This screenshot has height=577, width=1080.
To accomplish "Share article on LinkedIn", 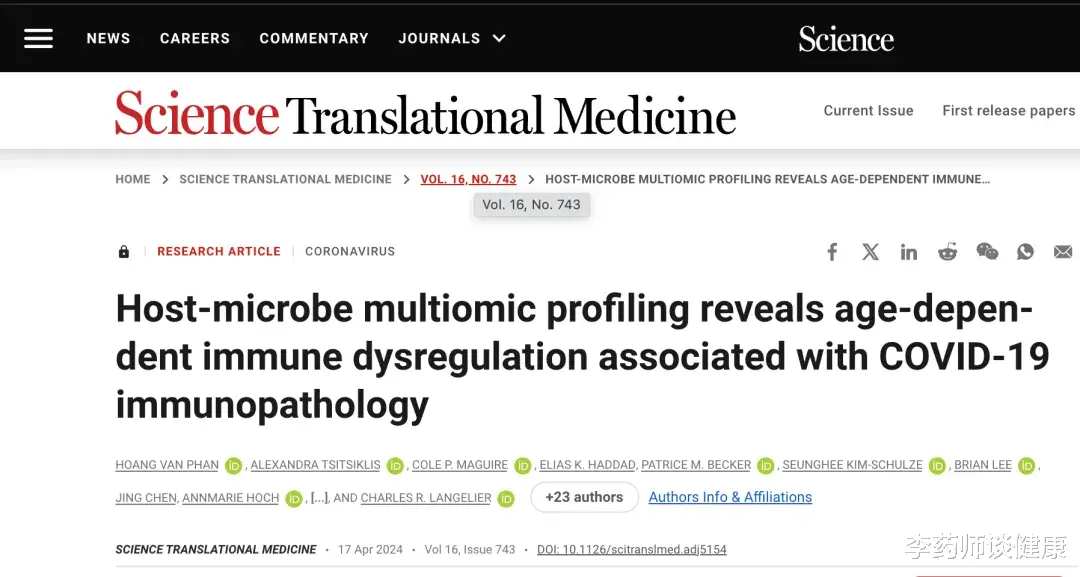I will [908, 252].
